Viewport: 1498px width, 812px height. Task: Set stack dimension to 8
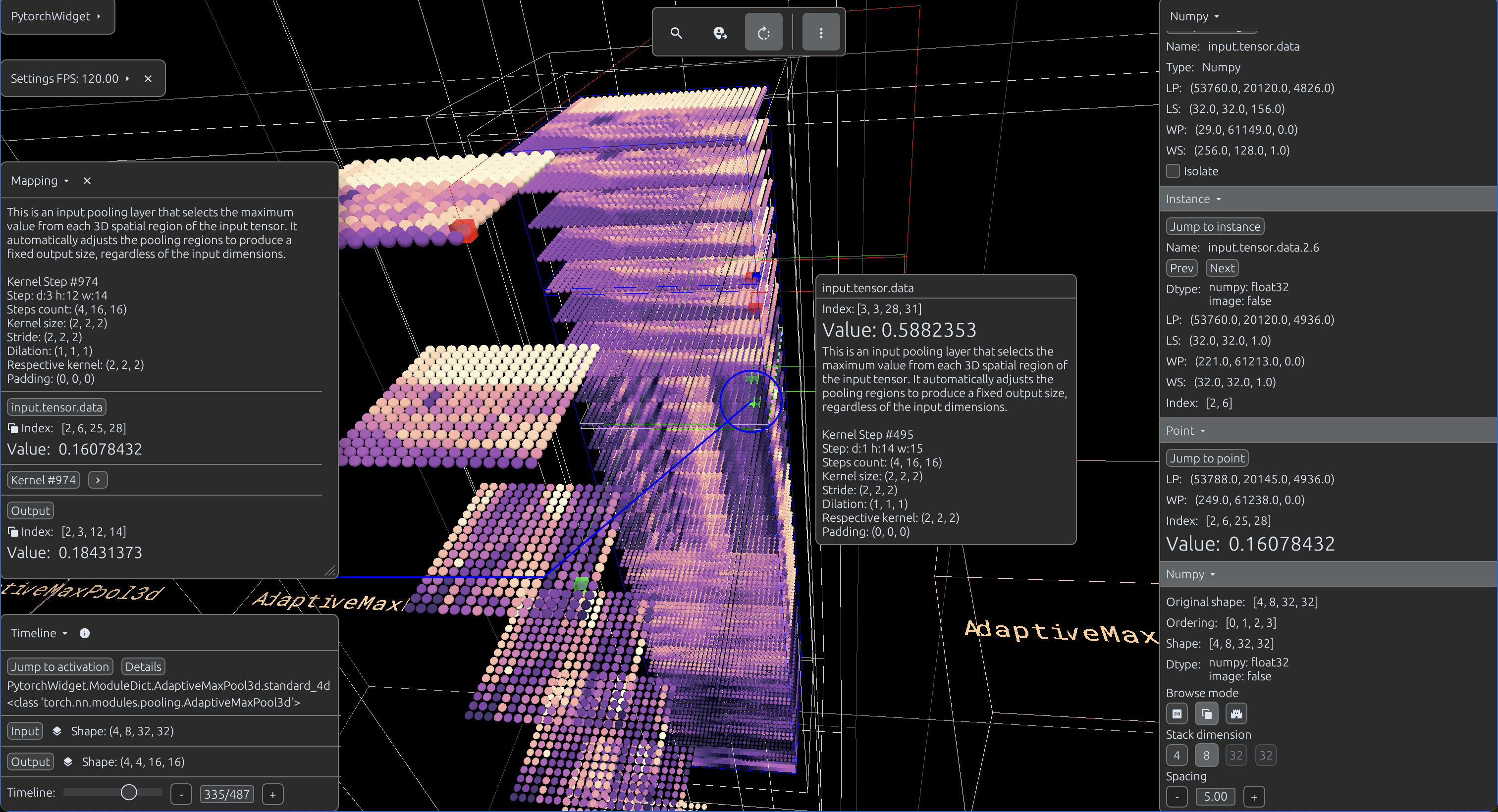click(x=1207, y=755)
